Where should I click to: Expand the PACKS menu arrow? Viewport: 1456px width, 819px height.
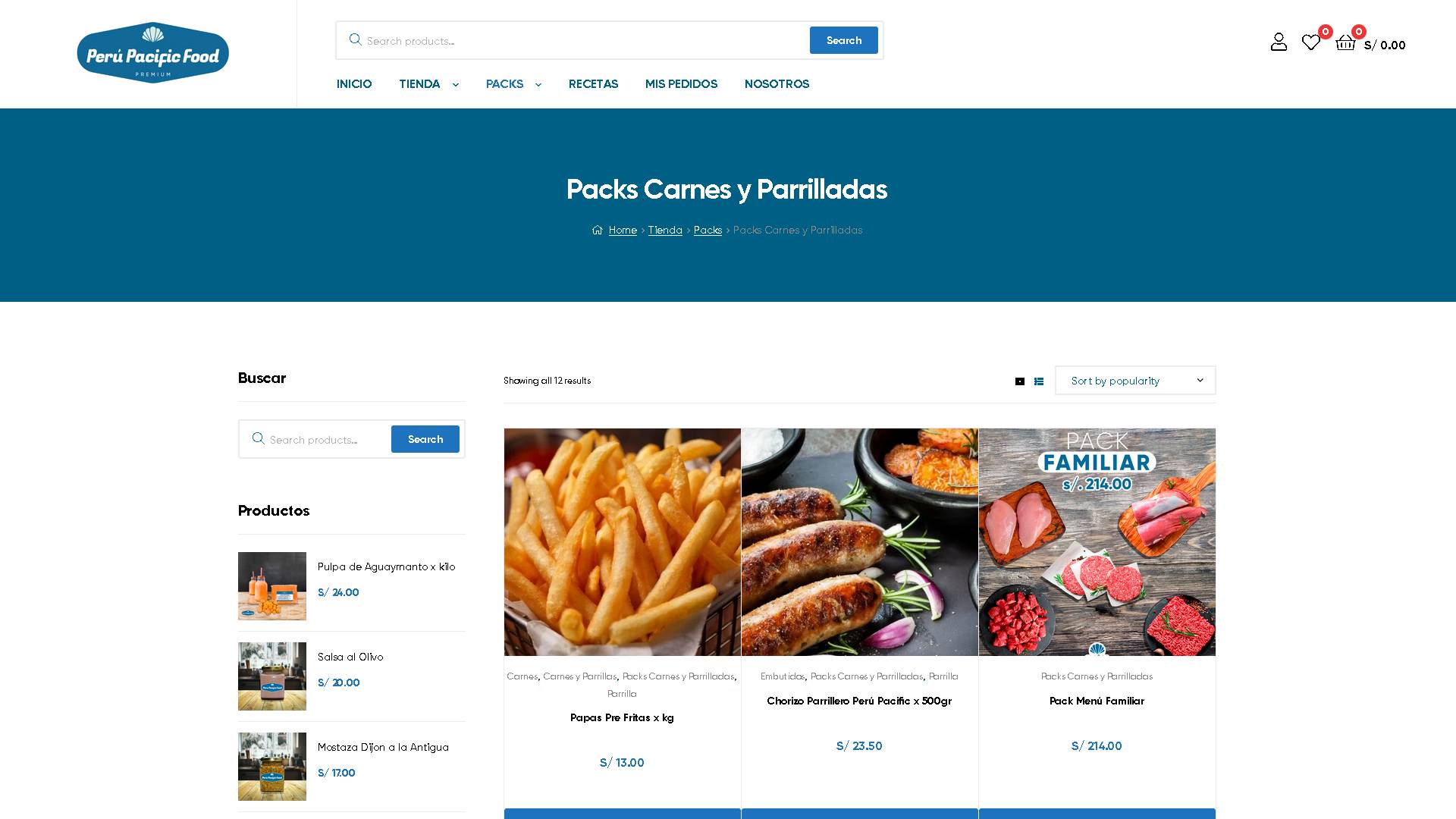(538, 85)
